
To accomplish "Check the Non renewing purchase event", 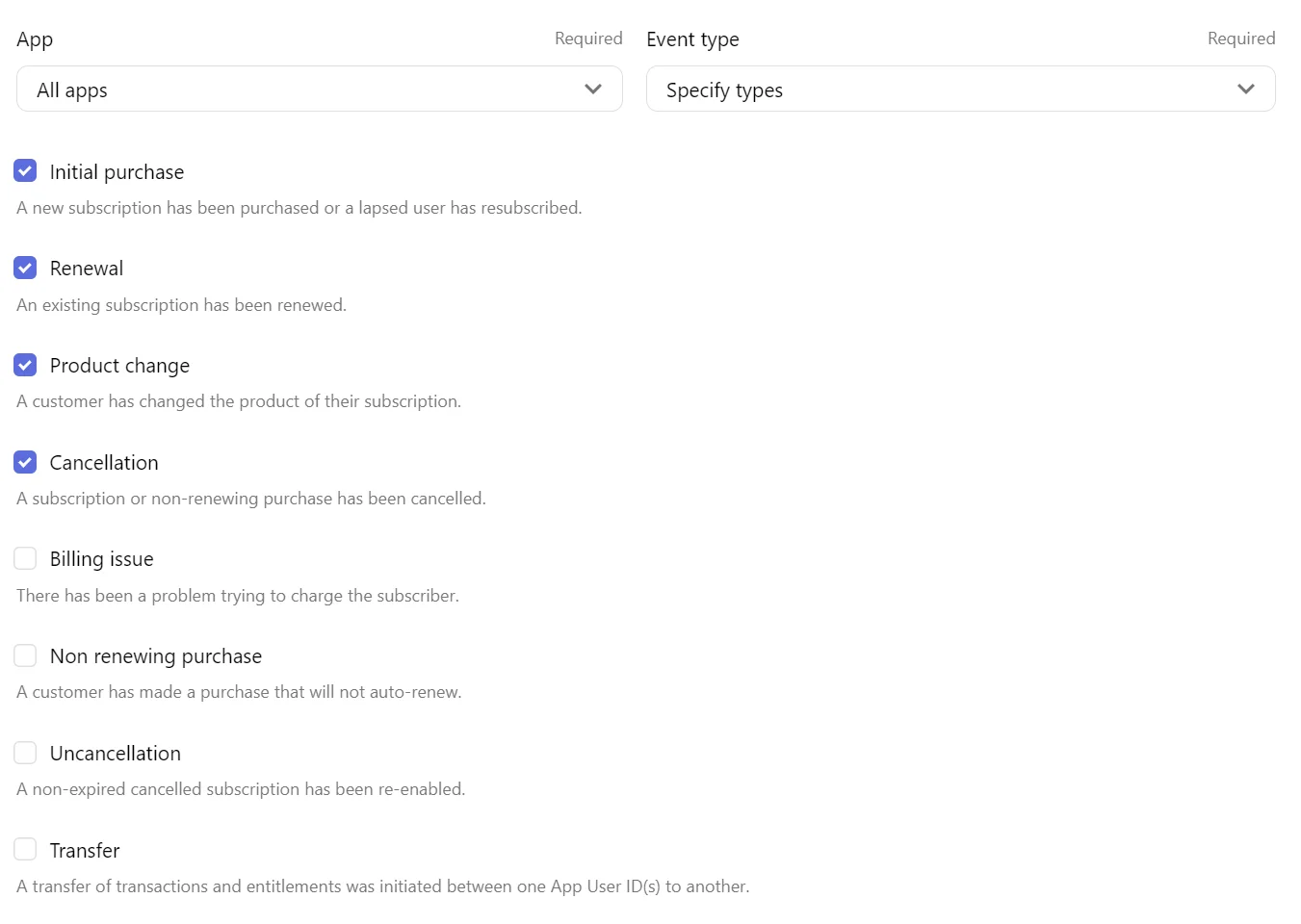I will pos(25,655).
